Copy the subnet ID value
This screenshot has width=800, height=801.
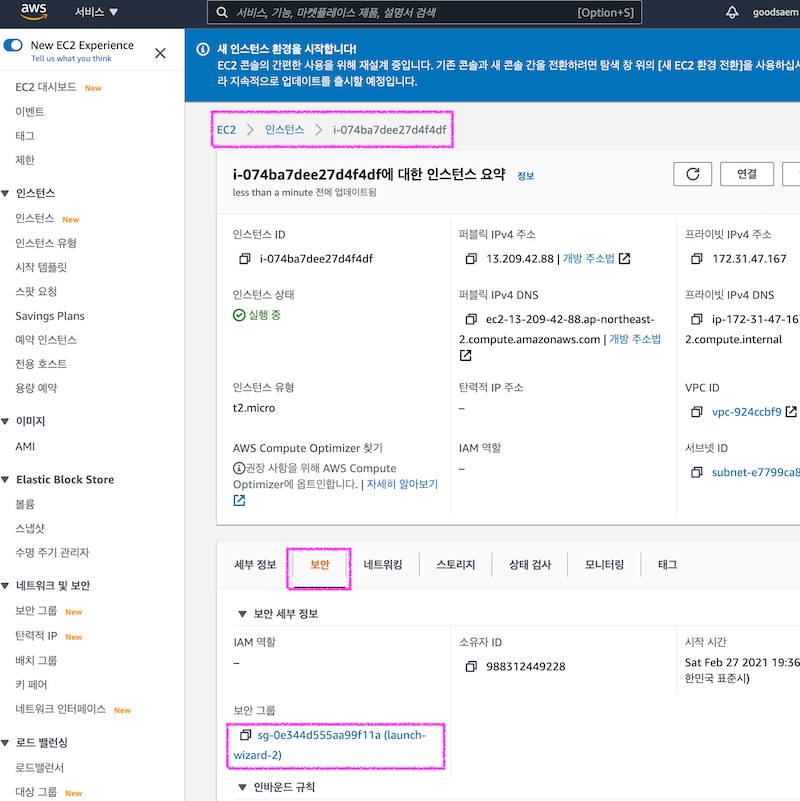point(697,473)
